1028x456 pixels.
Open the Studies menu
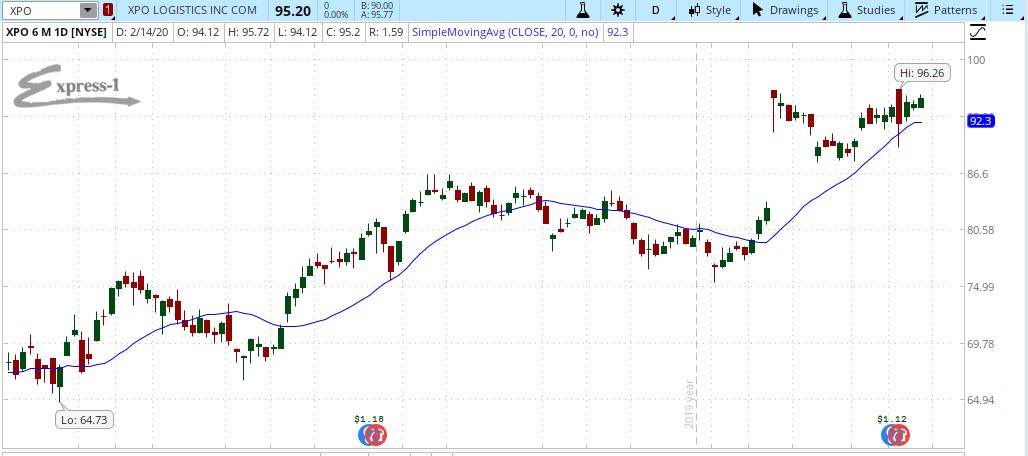867,10
